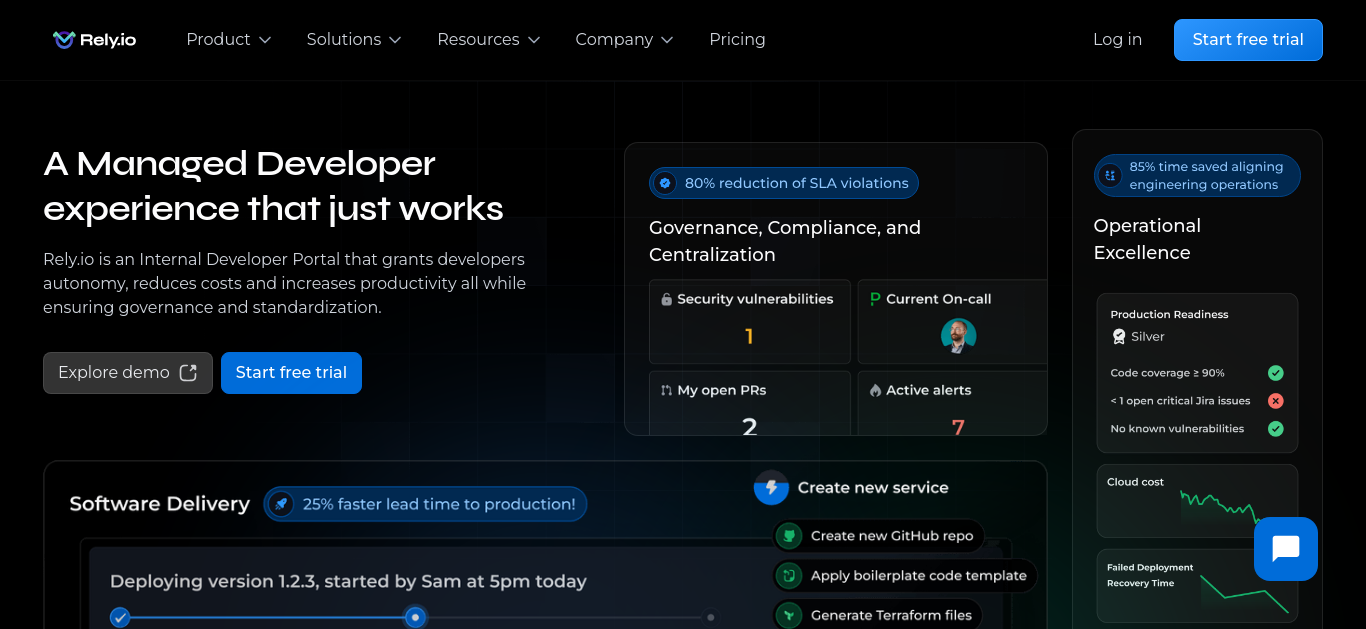Click the Security vulnerabilities count 1
The width and height of the screenshot is (1366, 629).
coord(749,337)
